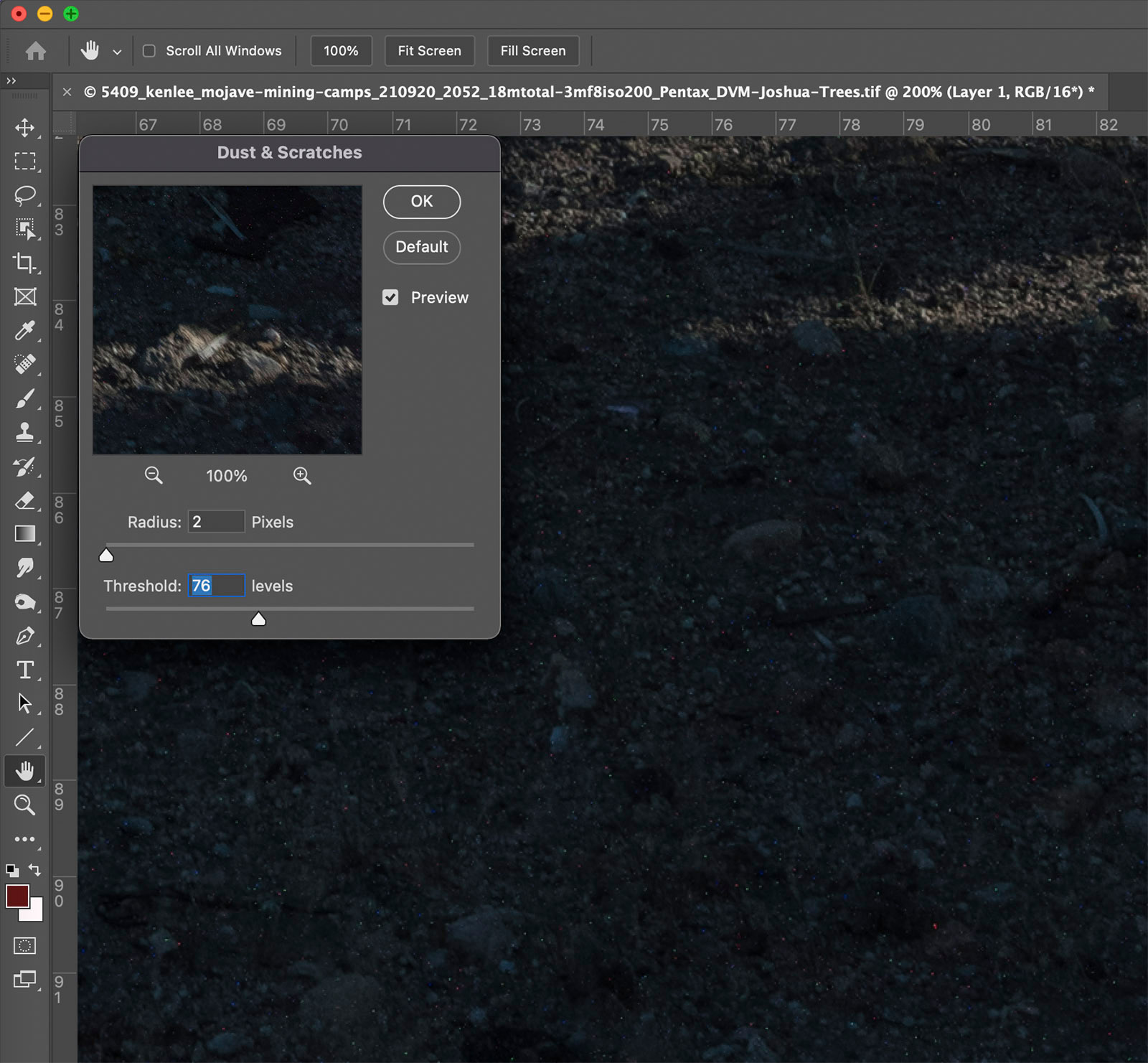This screenshot has width=1148, height=1063.
Task: Select the Eyedropper tool
Action: click(x=25, y=330)
